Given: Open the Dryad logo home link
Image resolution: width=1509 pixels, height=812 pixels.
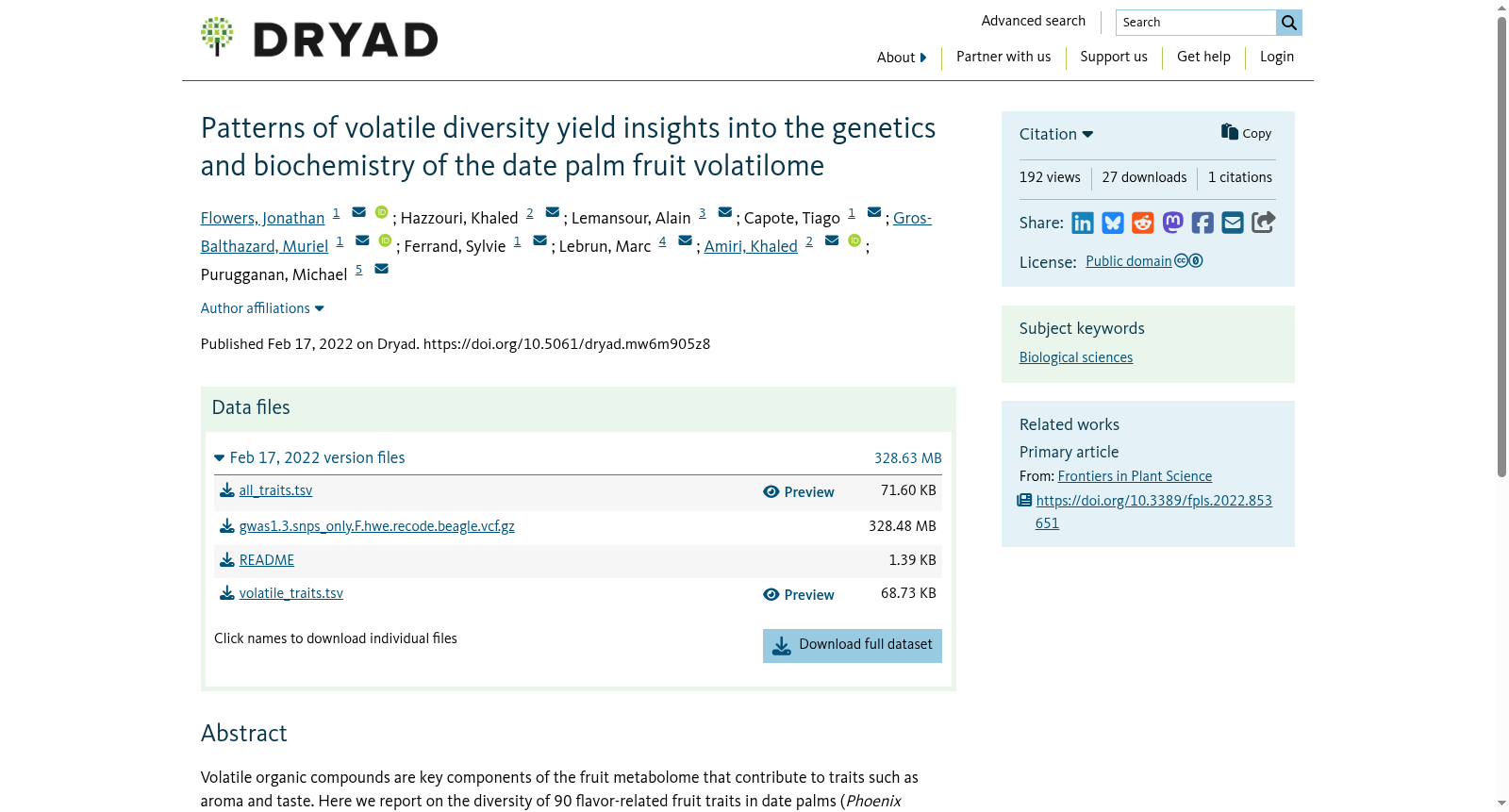Looking at the screenshot, I should pos(319,38).
